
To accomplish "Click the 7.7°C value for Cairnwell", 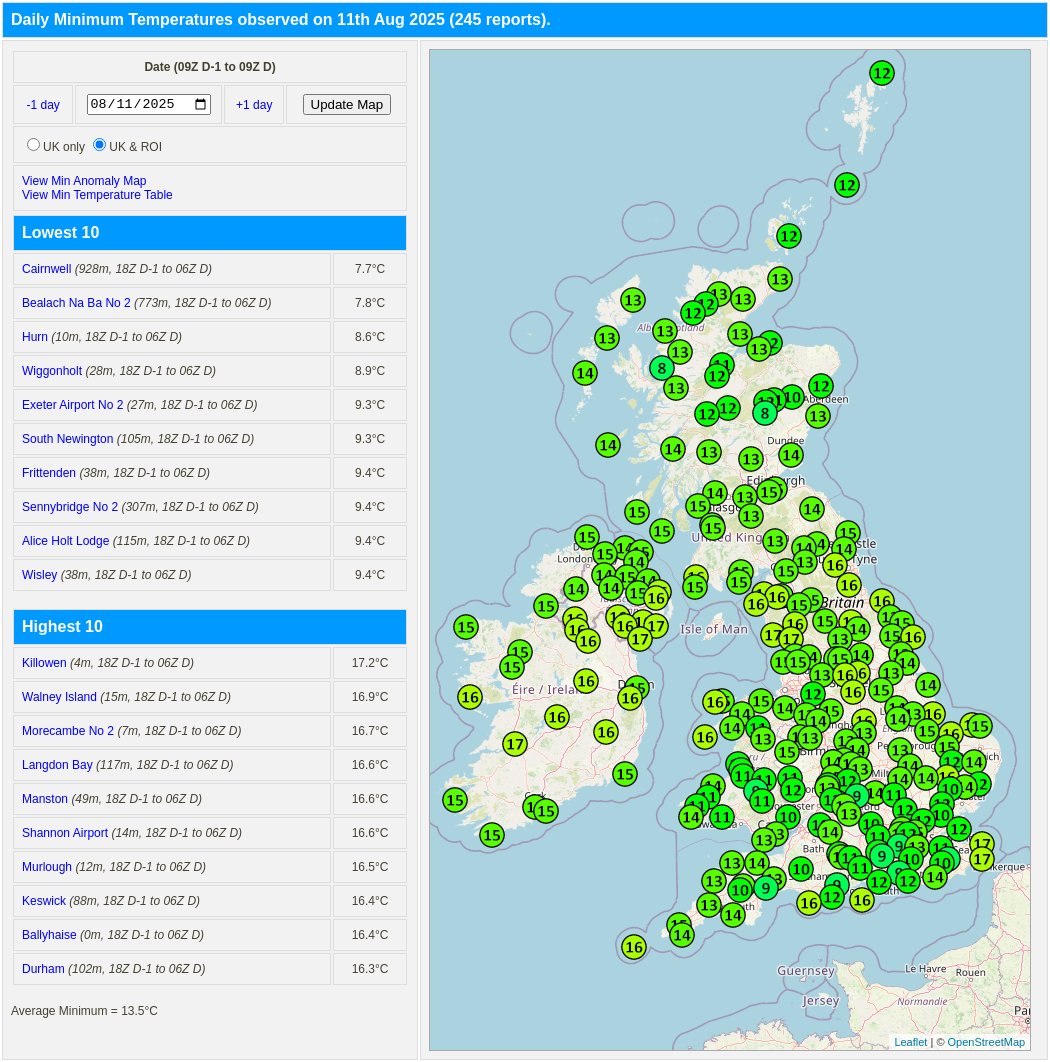I will [x=370, y=269].
